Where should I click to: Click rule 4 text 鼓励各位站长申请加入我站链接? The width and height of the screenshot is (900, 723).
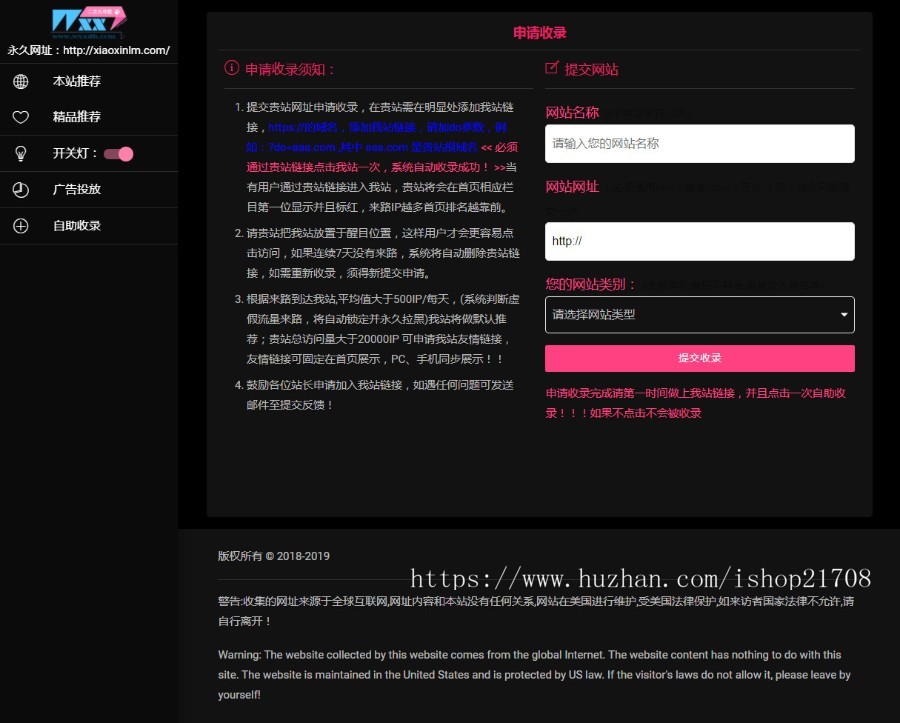pyautogui.click(x=379, y=395)
